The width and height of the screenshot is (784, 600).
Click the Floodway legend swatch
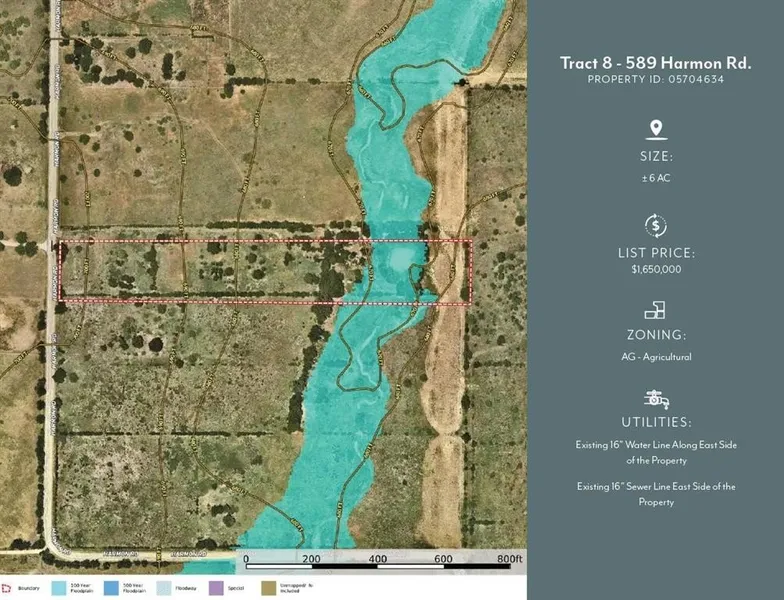[163, 590]
